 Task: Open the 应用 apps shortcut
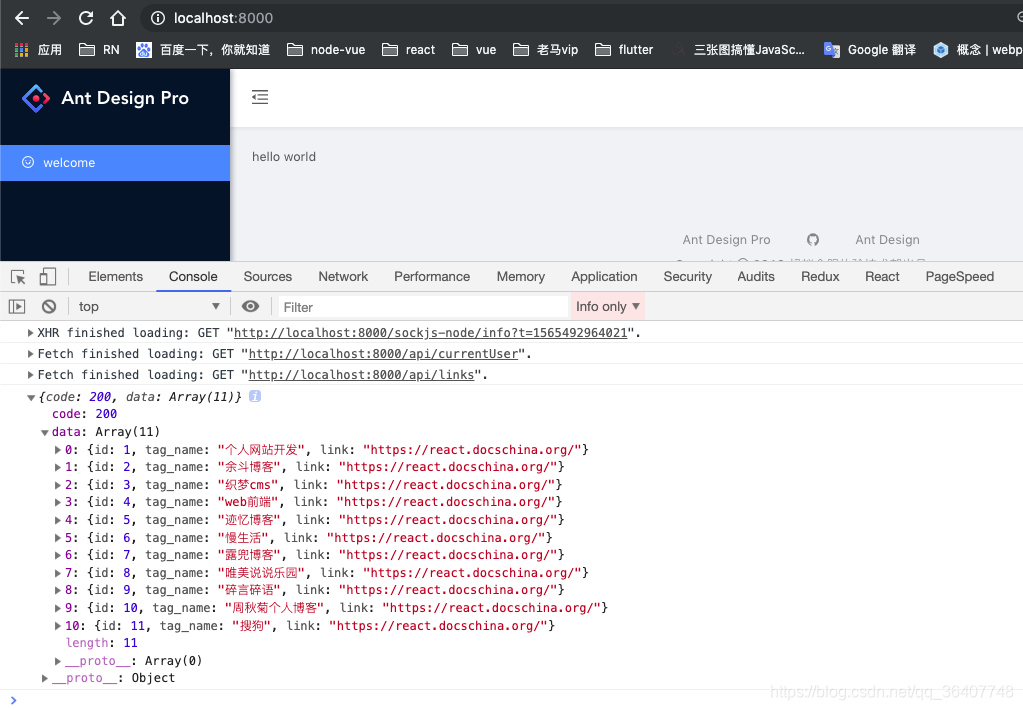tap(38, 50)
